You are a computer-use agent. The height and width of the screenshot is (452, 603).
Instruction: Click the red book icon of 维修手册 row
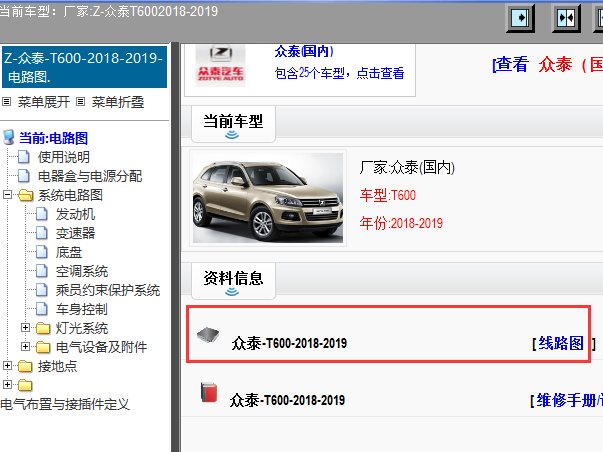click(x=209, y=392)
